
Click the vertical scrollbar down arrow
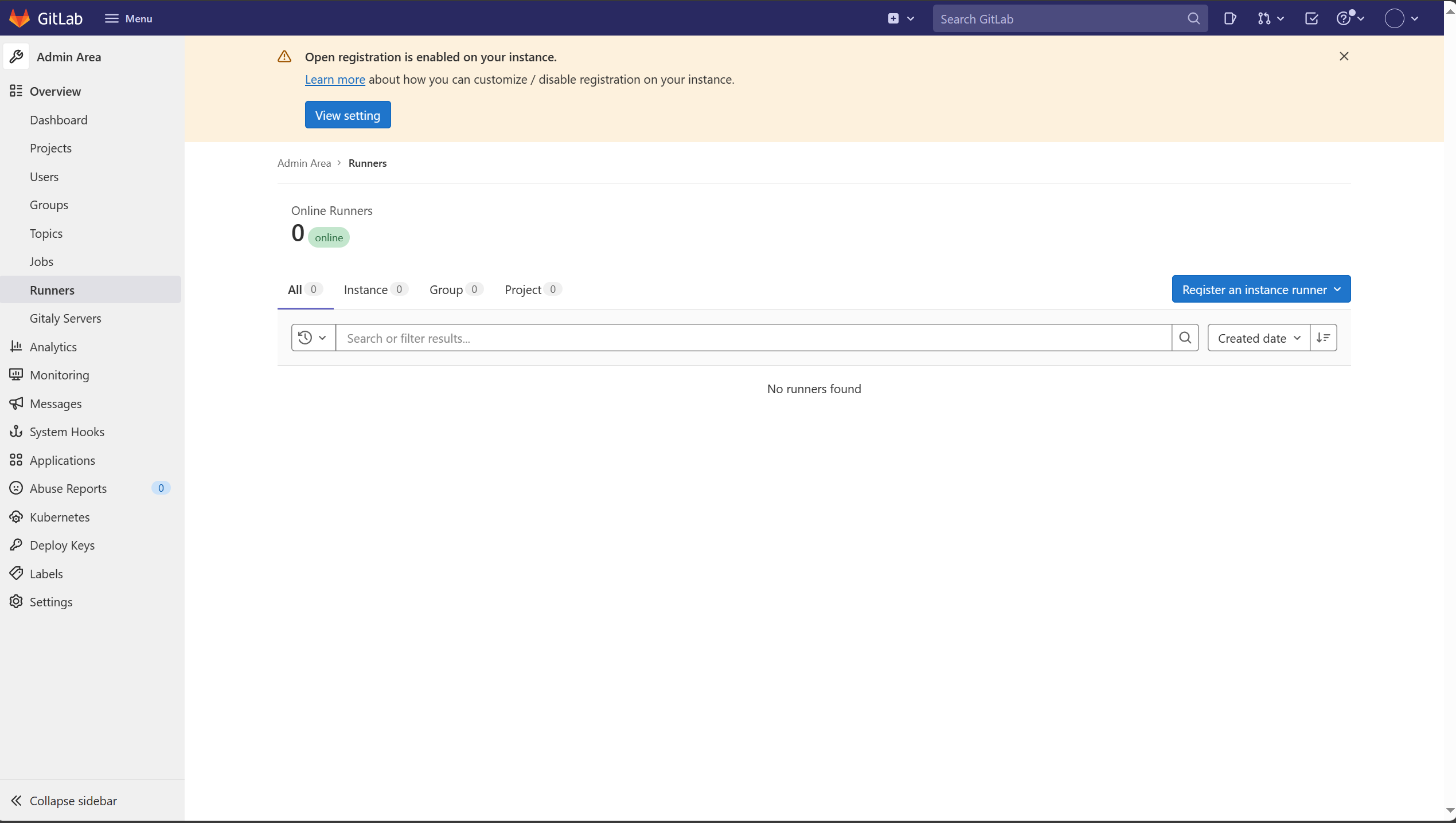(1450, 810)
